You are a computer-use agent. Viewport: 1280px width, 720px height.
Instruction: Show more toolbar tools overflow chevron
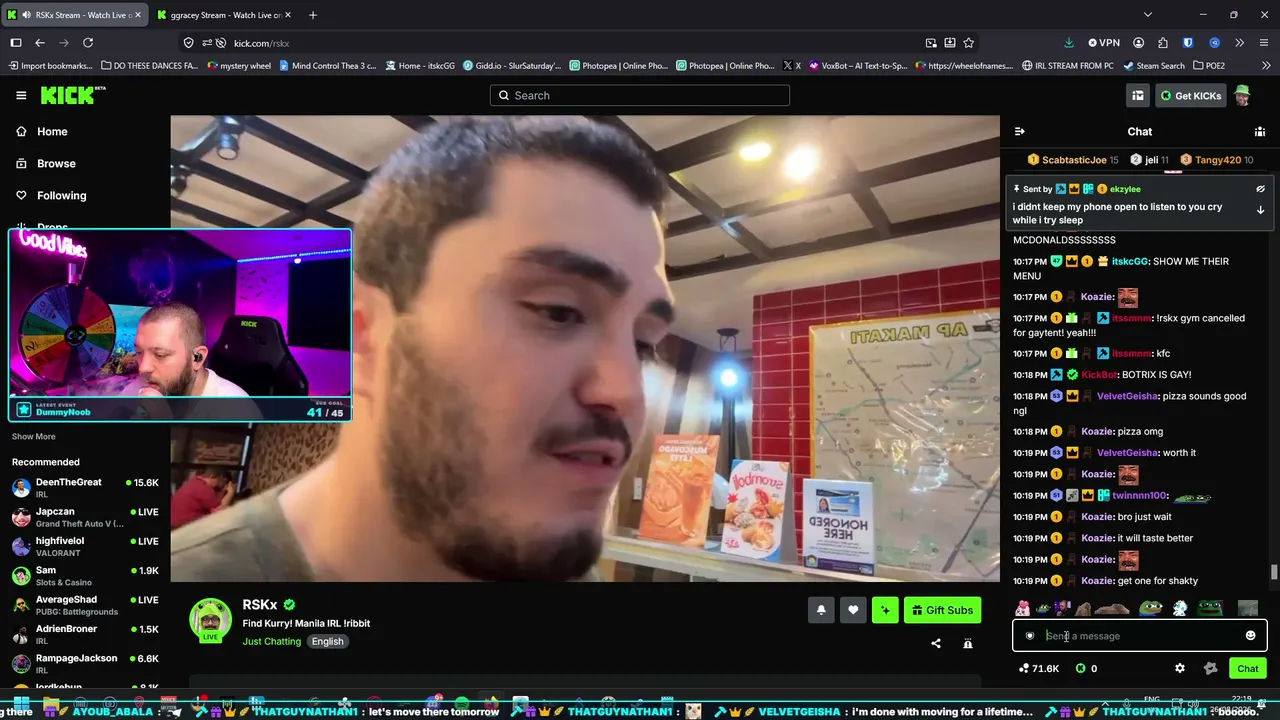(x=1239, y=43)
